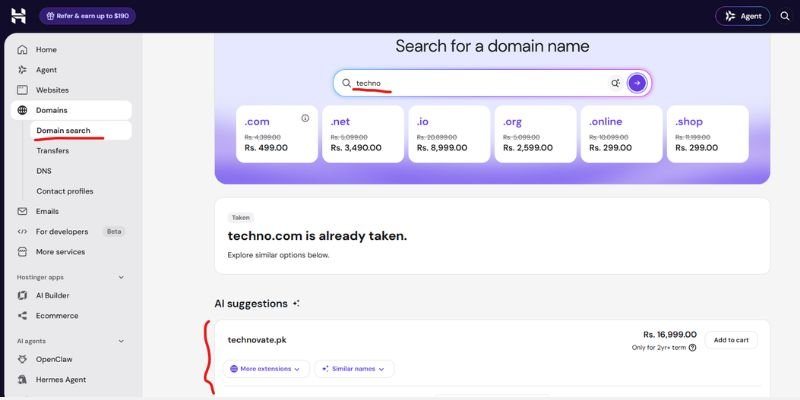This screenshot has height=400, width=800.
Task: Open the Transfers submenu item
Action: 53,151
